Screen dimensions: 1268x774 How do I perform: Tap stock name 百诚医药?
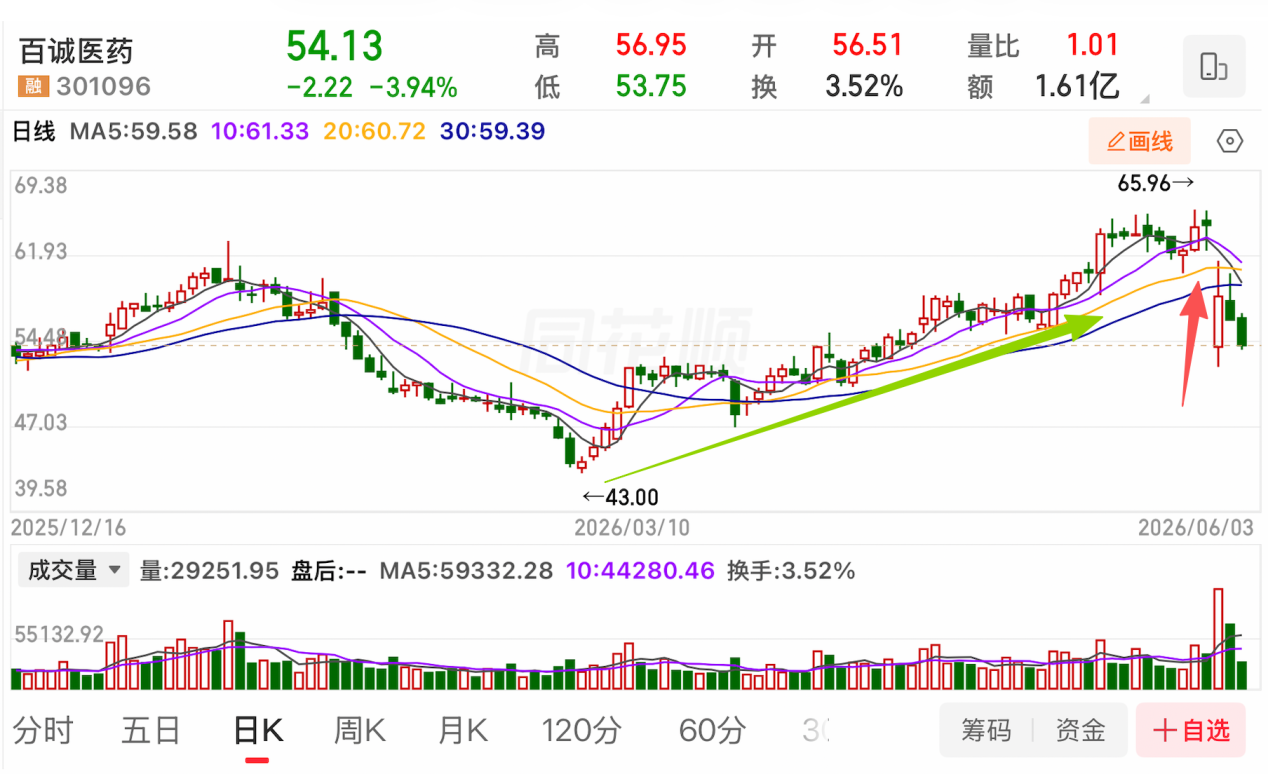pos(75,51)
